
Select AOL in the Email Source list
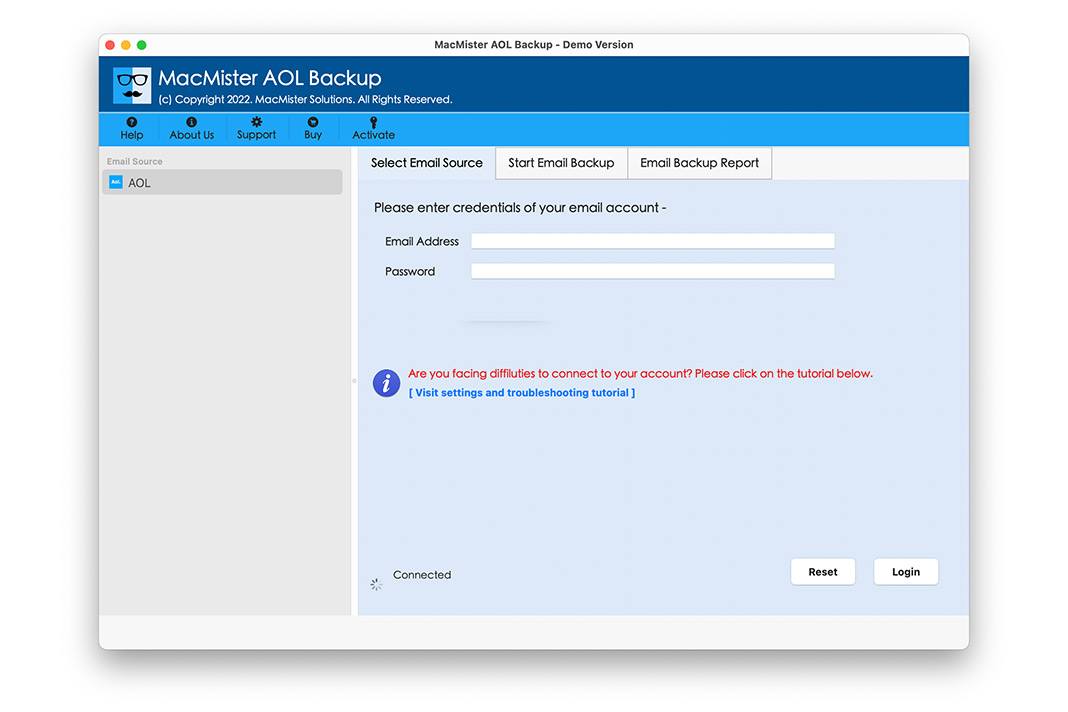[222, 183]
